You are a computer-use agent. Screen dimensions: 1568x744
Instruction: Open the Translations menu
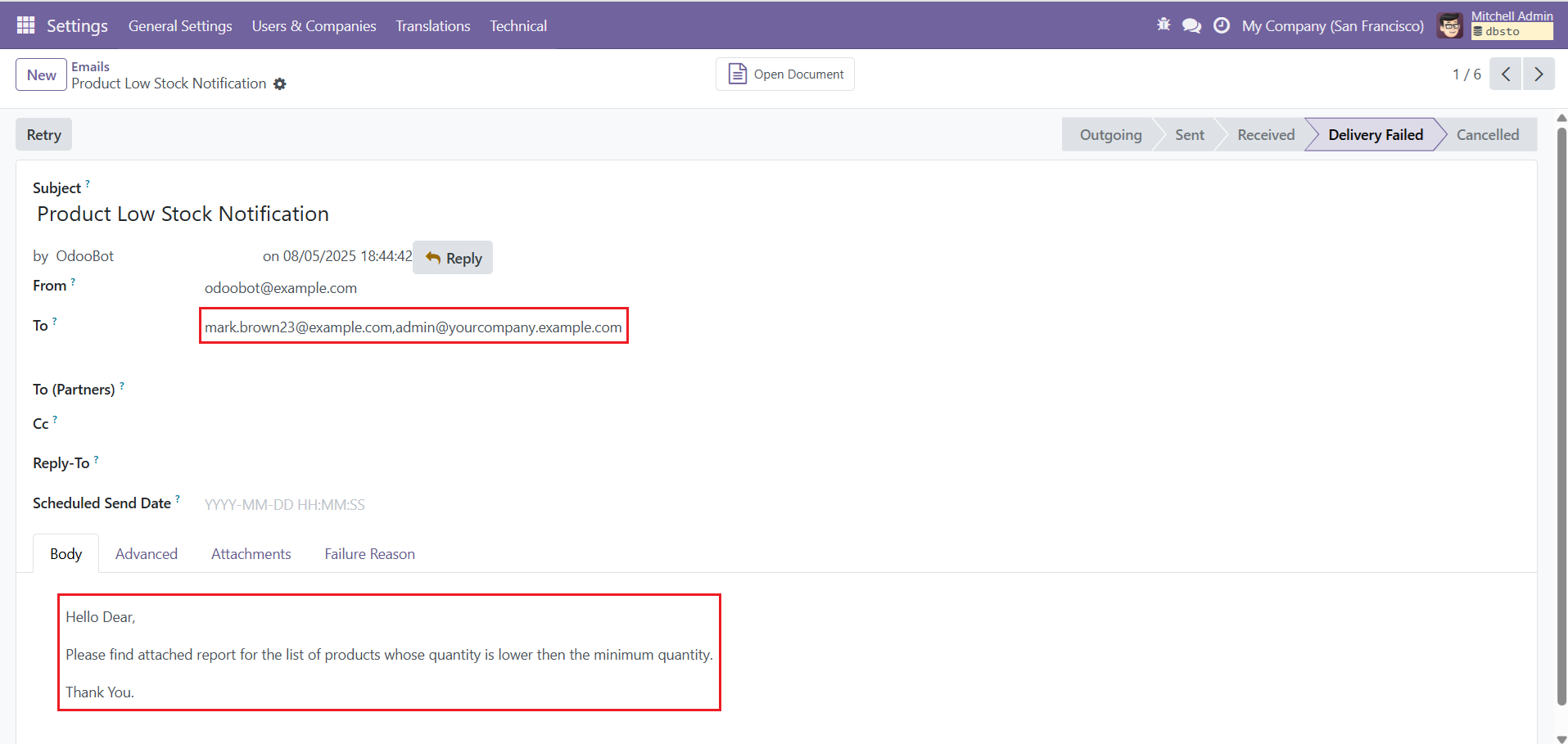pyautogui.click(x=432, y=26)
